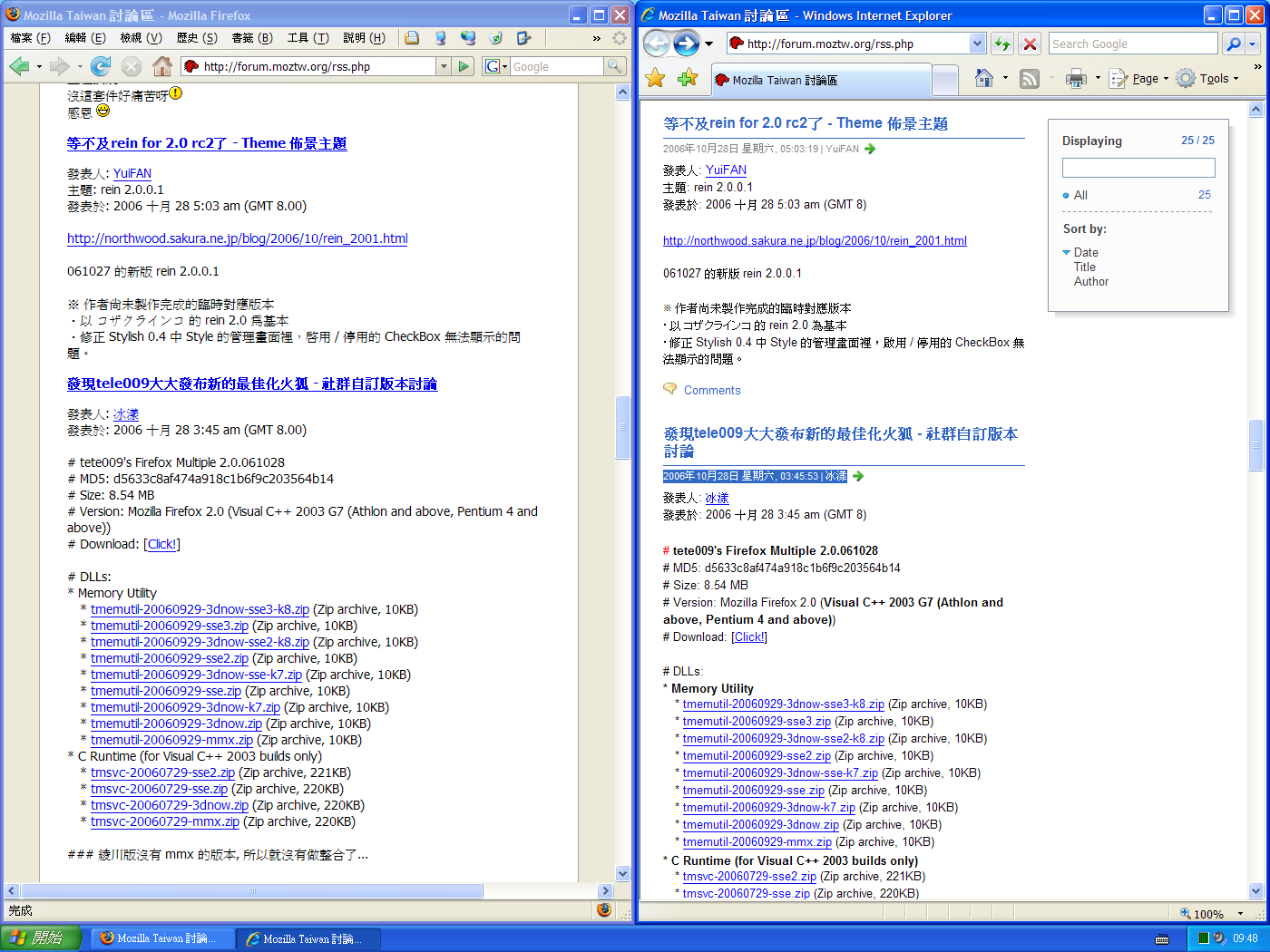Click the IE print icon

click(1076, 79)
